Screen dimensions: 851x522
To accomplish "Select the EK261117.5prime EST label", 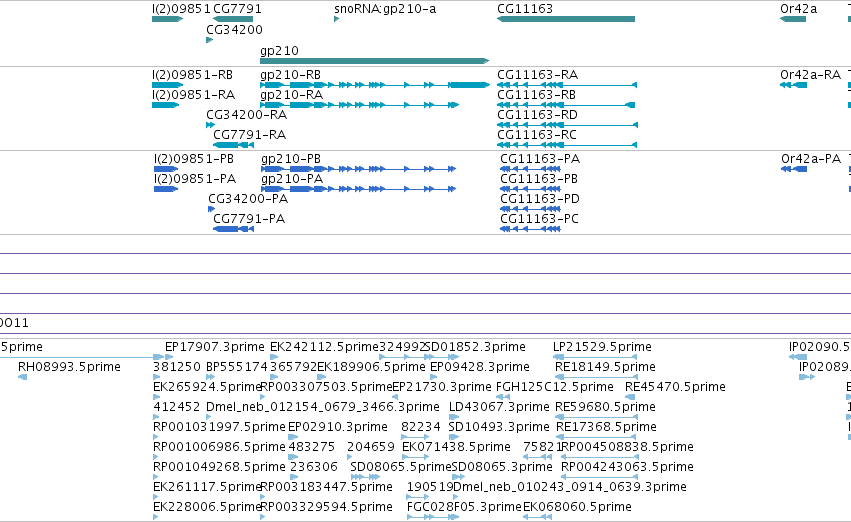I will (x=207, y=487).
